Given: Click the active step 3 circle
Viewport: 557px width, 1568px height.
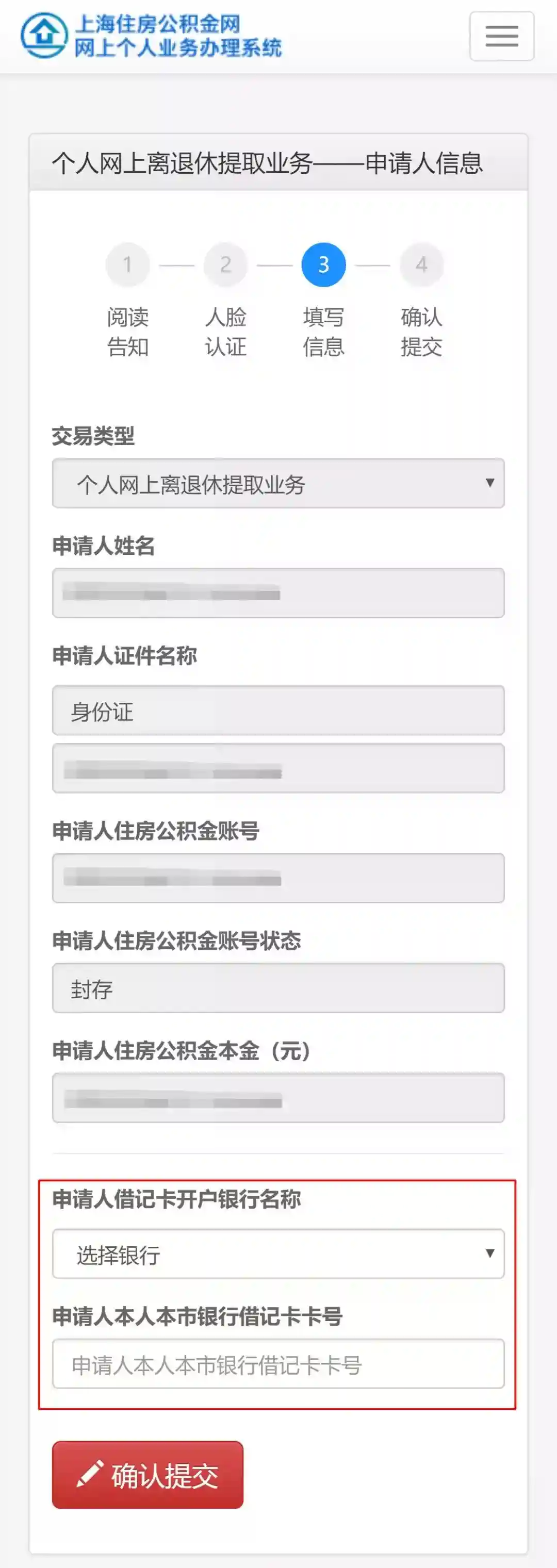Looking at the screenshot, I should [x=324, y=265].
